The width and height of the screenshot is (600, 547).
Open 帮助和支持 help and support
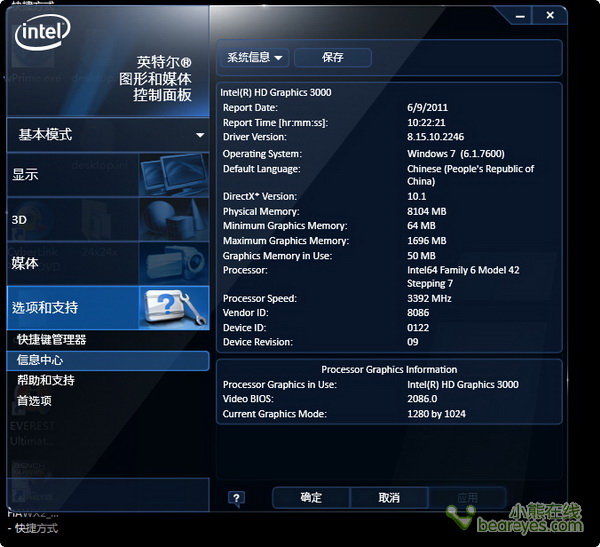46,380
